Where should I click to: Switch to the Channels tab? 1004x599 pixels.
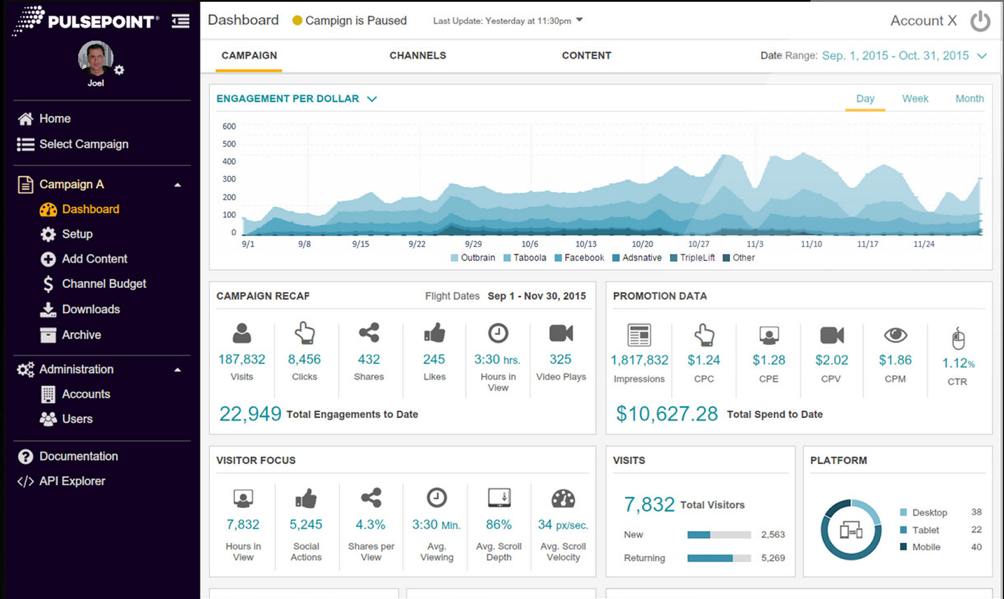point(417,56)
